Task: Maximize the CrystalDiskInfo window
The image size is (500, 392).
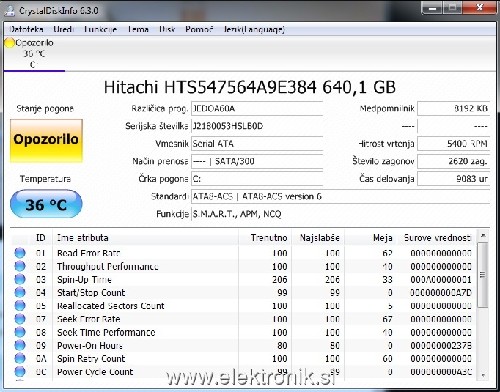Action: click(452, 8)
